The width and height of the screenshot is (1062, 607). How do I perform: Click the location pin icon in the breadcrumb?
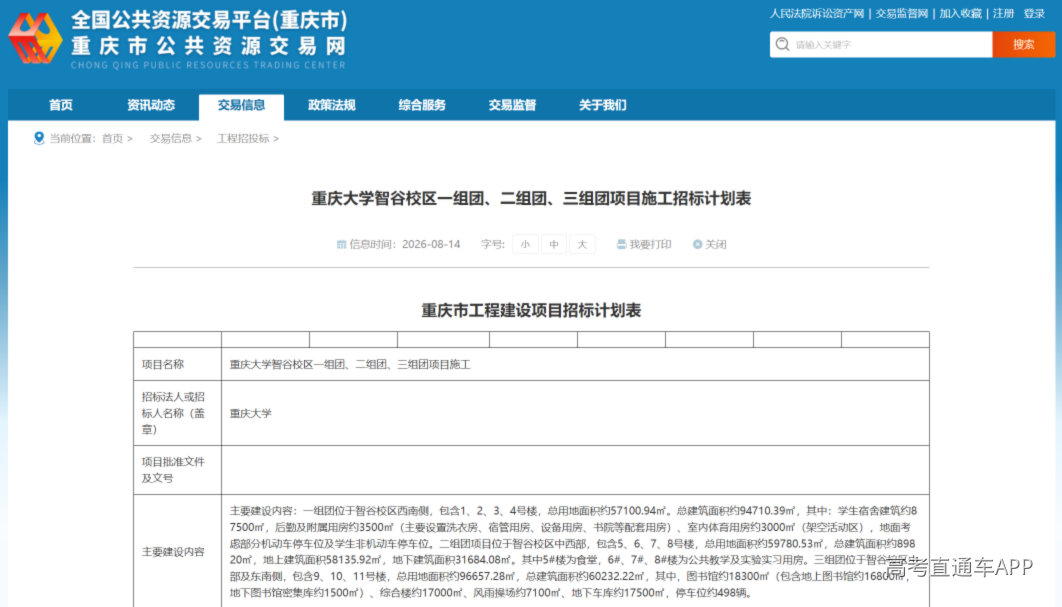[39, 138]
